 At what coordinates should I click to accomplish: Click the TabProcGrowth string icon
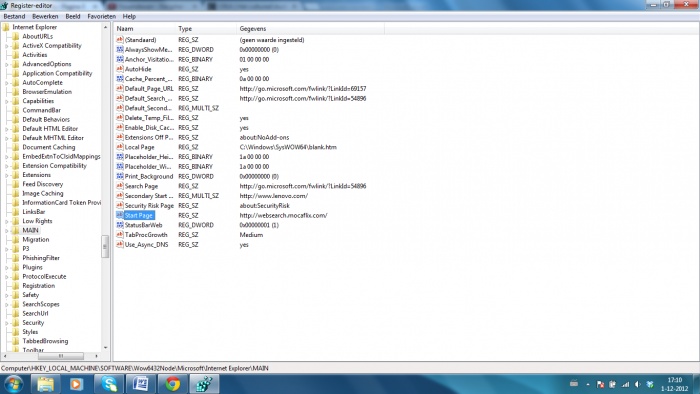(120, 235)
